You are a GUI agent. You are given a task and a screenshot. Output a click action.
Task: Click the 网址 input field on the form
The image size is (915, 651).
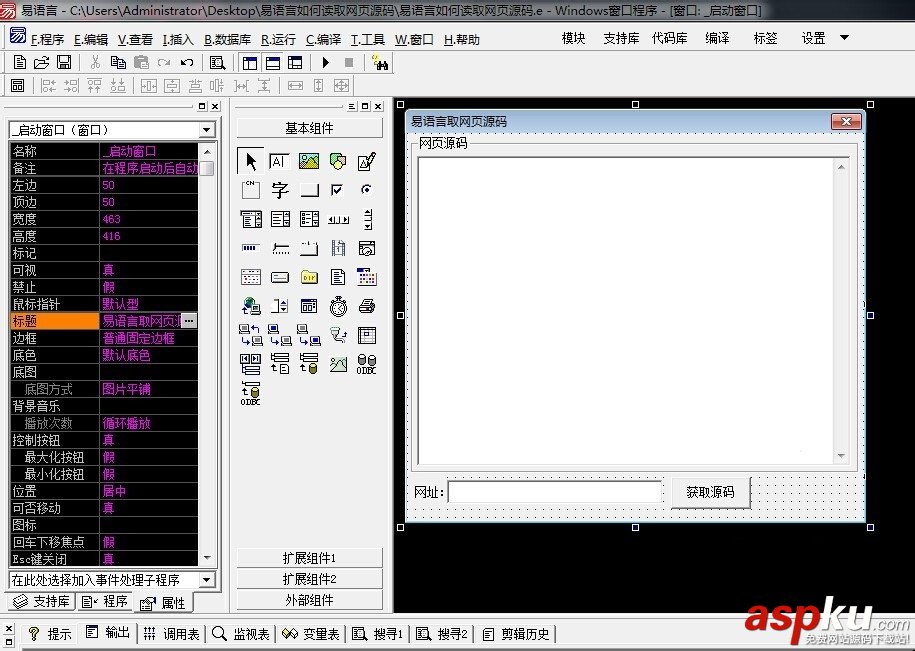(x=554, y=492)
